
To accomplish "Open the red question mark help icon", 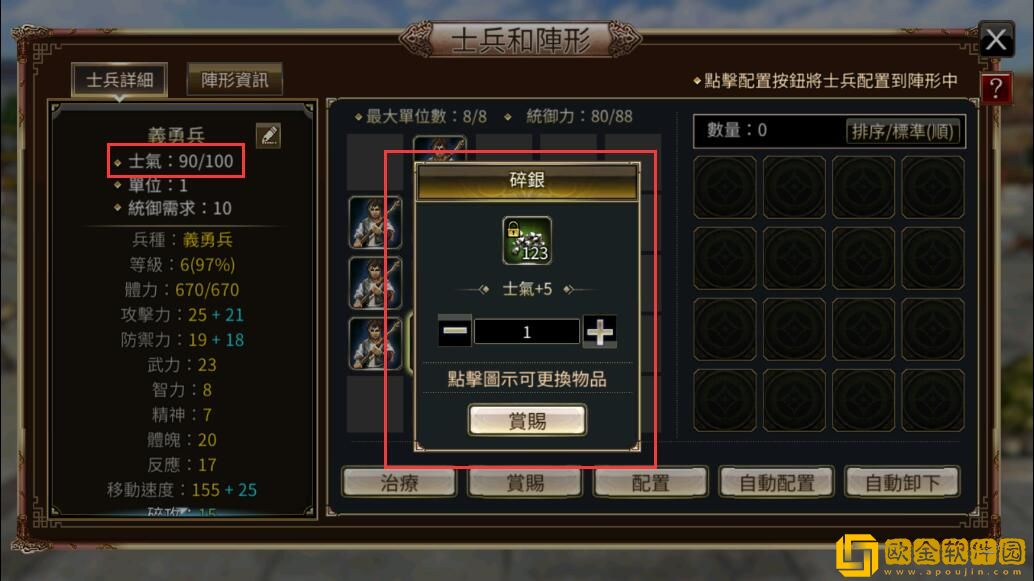I will tap(996, 88).
